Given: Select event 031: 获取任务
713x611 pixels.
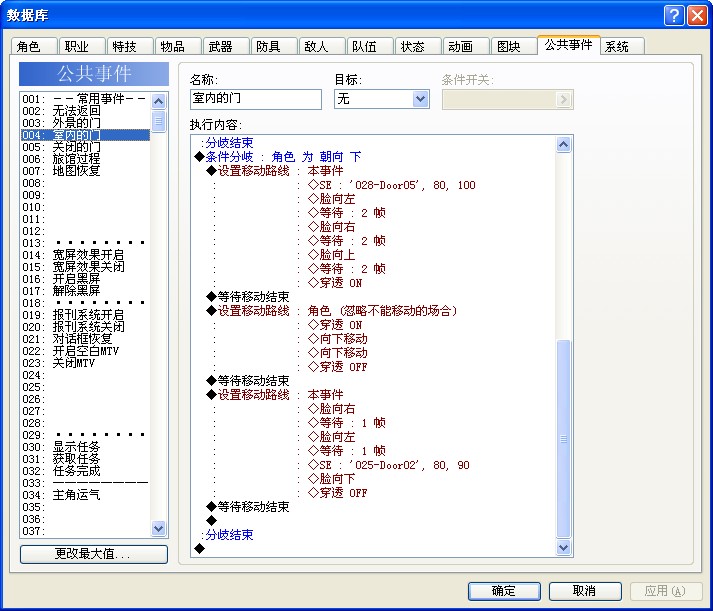Looking at the screenshot, I should [x=85, y=459].
